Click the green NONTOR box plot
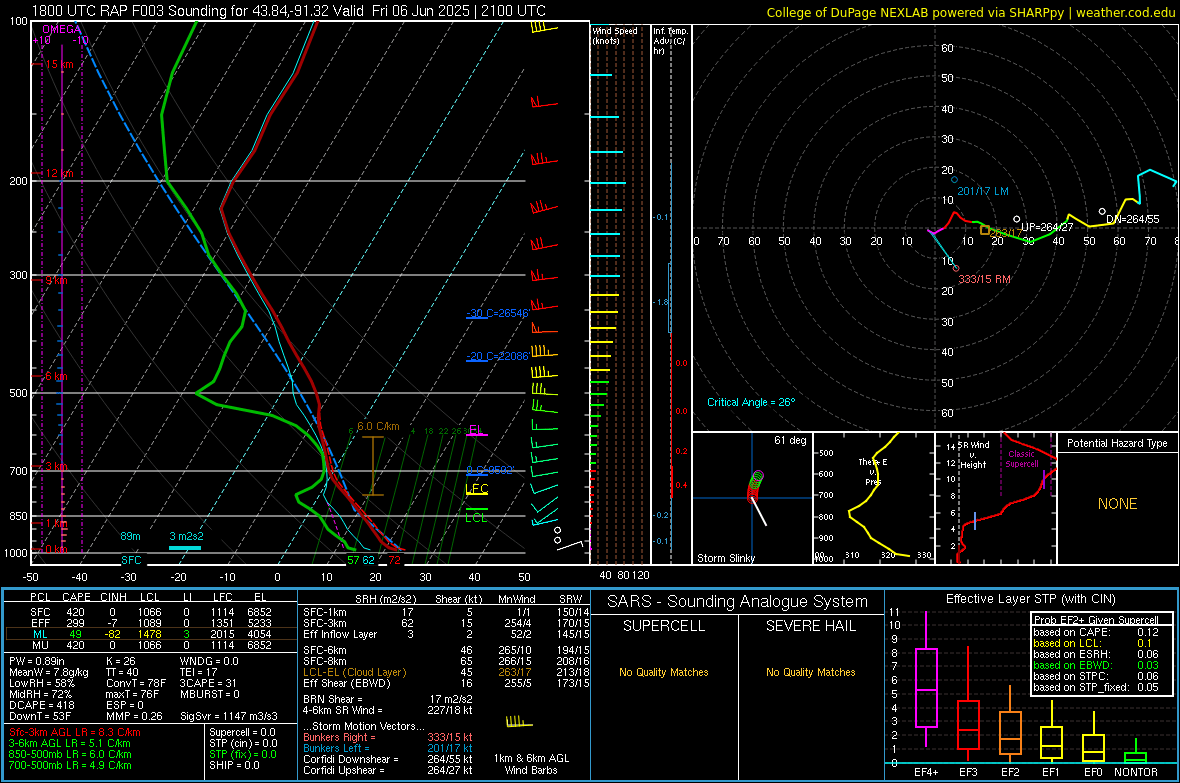This screenshot has width=1180, height=783. coord(1136,753)
